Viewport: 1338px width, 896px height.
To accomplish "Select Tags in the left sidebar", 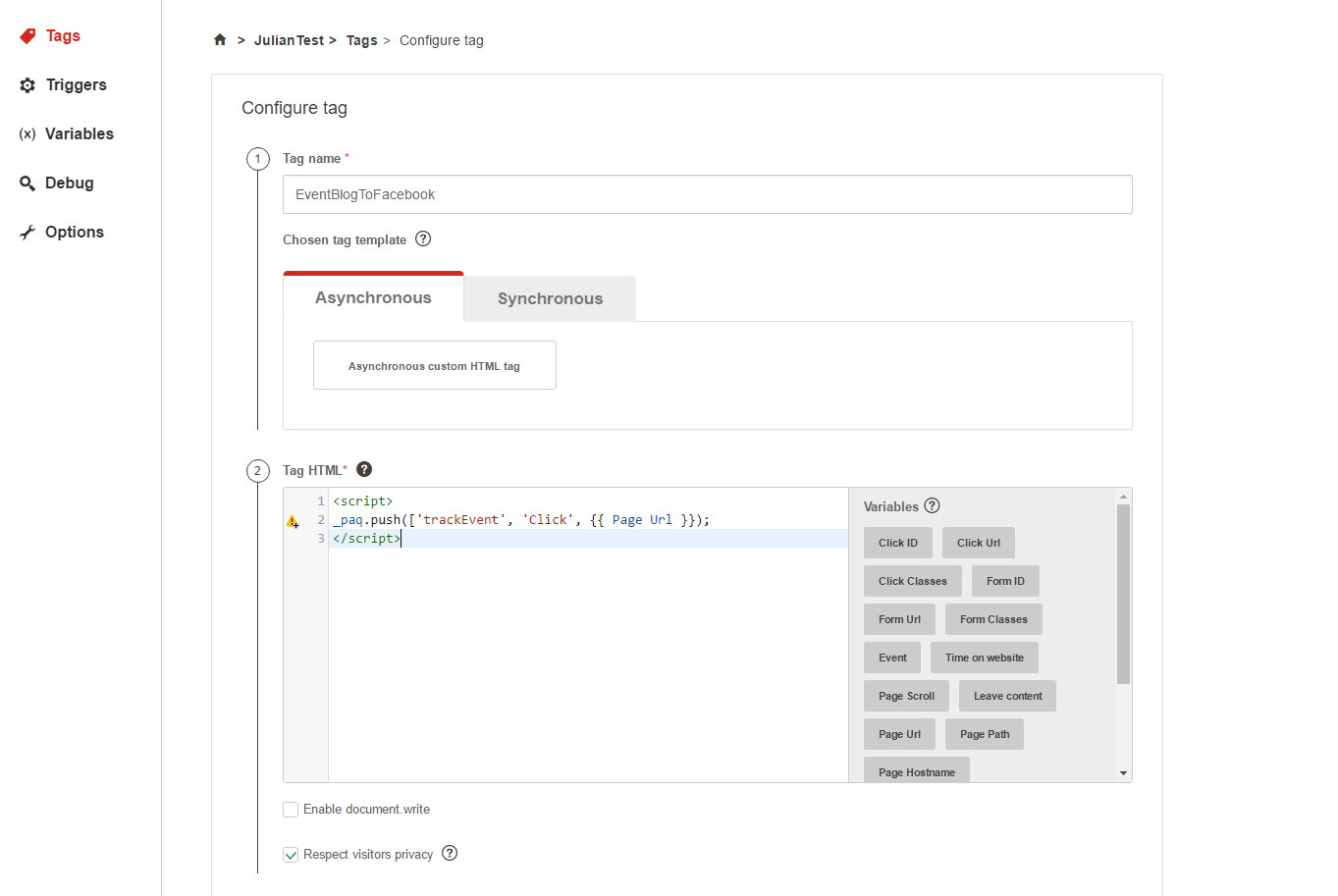I will point(61,35).
